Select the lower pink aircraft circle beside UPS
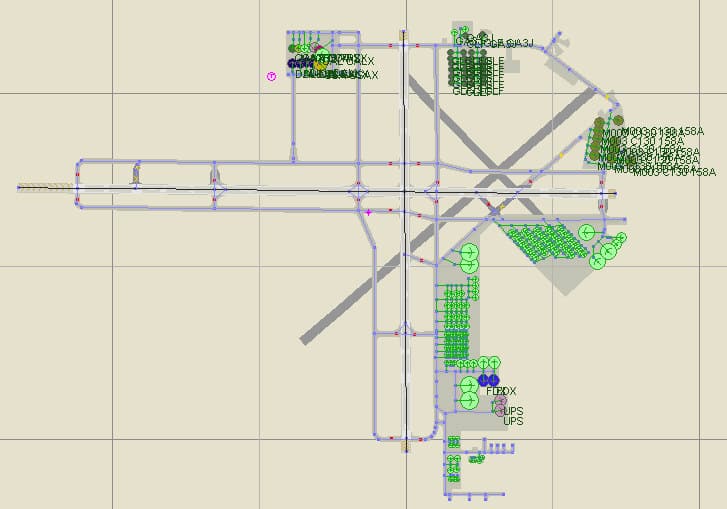Screen dimensions: 727x509 pyautogui.click(x=500, y=410)
